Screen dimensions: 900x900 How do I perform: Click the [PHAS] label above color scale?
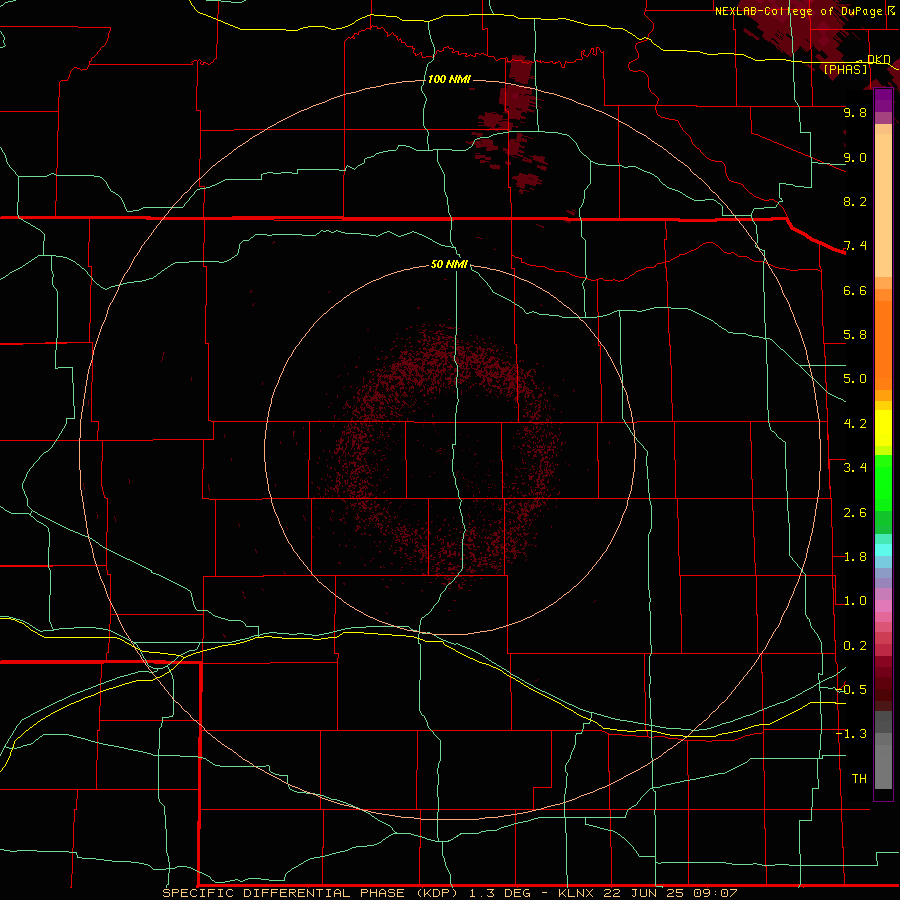coord(845,70)
